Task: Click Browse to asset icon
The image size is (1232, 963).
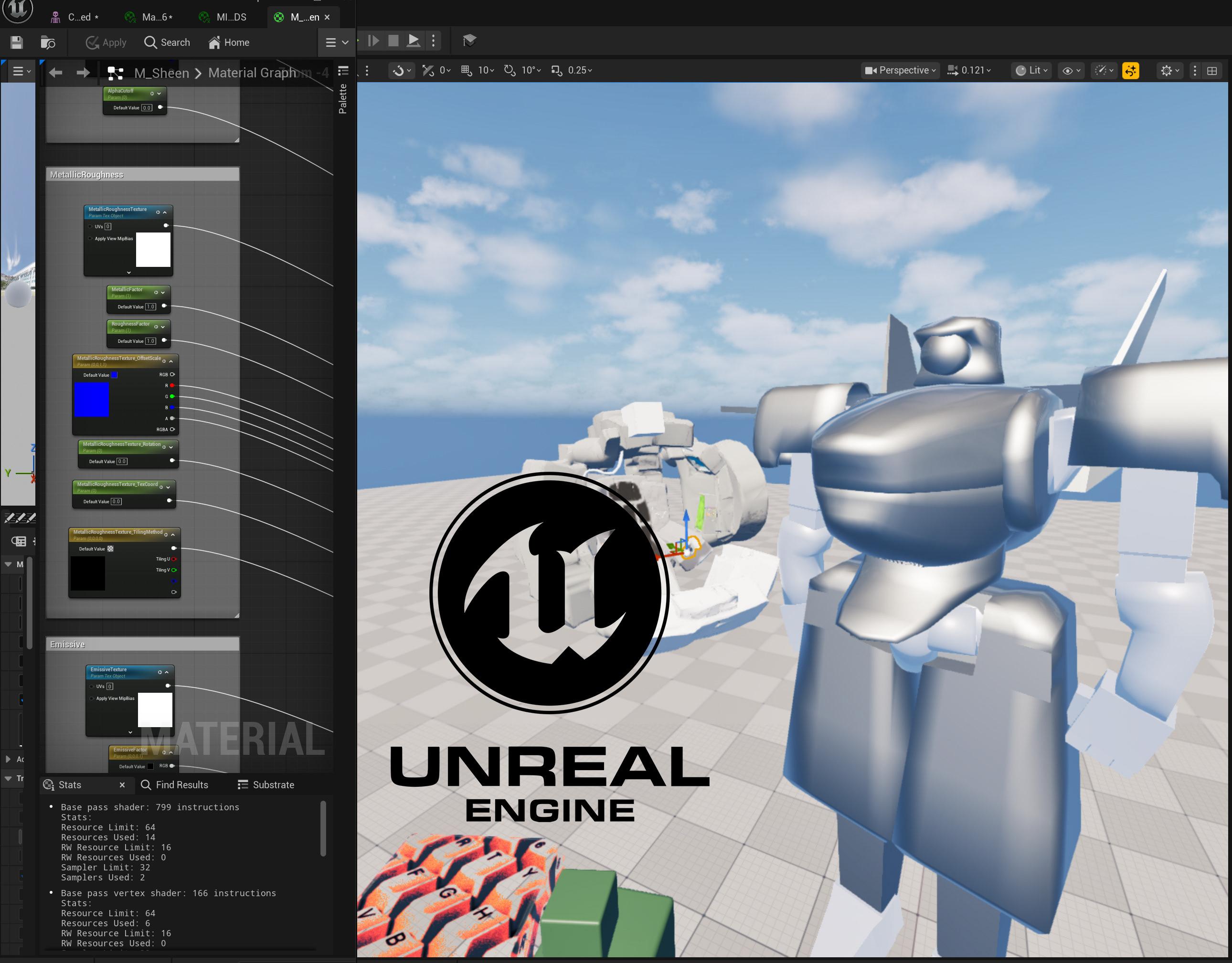Action: click(48, 42)
